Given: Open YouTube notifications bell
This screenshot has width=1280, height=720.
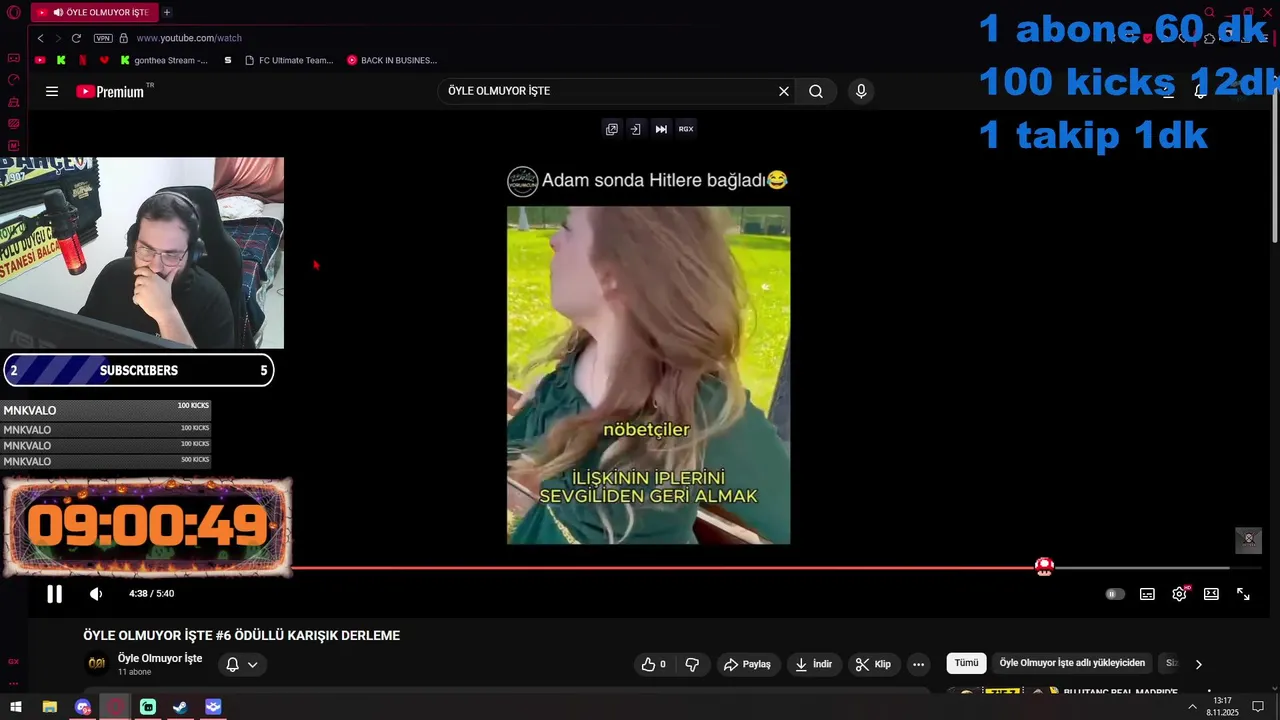Looking at the screenshot, I should 1200,91.
